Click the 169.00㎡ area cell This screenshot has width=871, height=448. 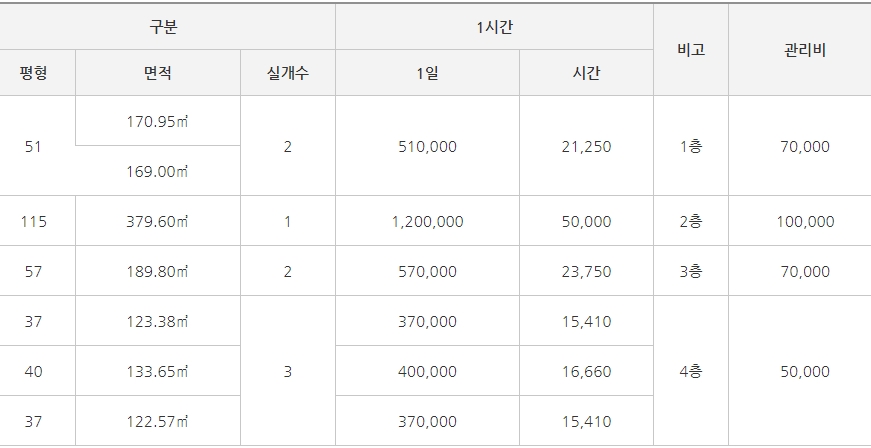point(158,171)
